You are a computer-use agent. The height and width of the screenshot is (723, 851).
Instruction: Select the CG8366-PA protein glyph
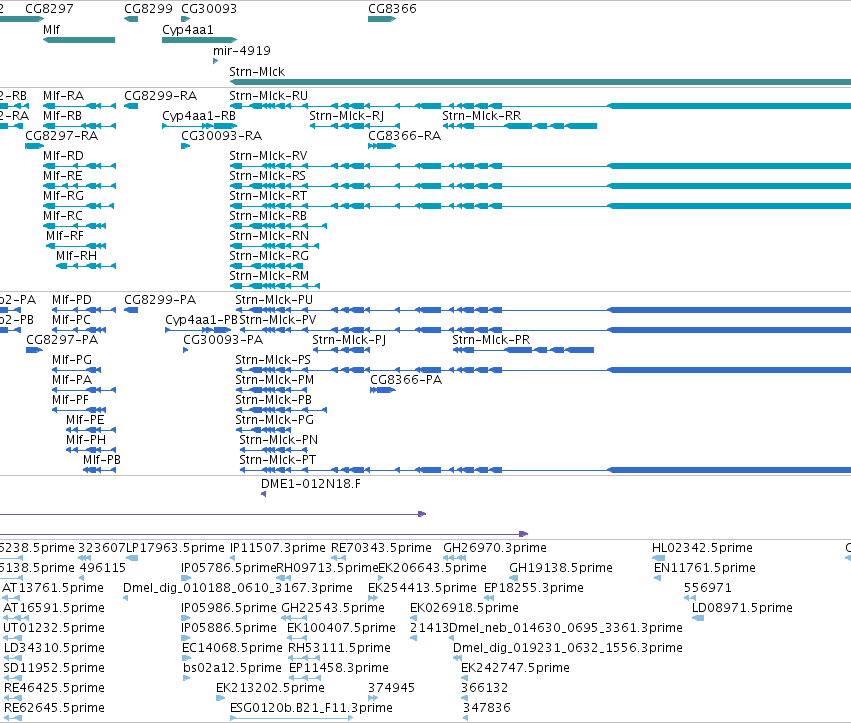pyautogui.click(x=383, y=390)
